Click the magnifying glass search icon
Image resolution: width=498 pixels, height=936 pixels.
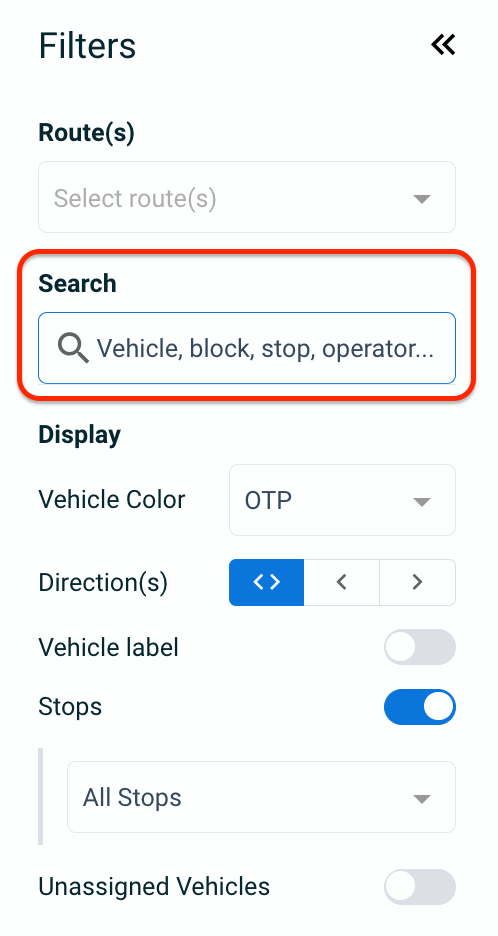point(73,348)
